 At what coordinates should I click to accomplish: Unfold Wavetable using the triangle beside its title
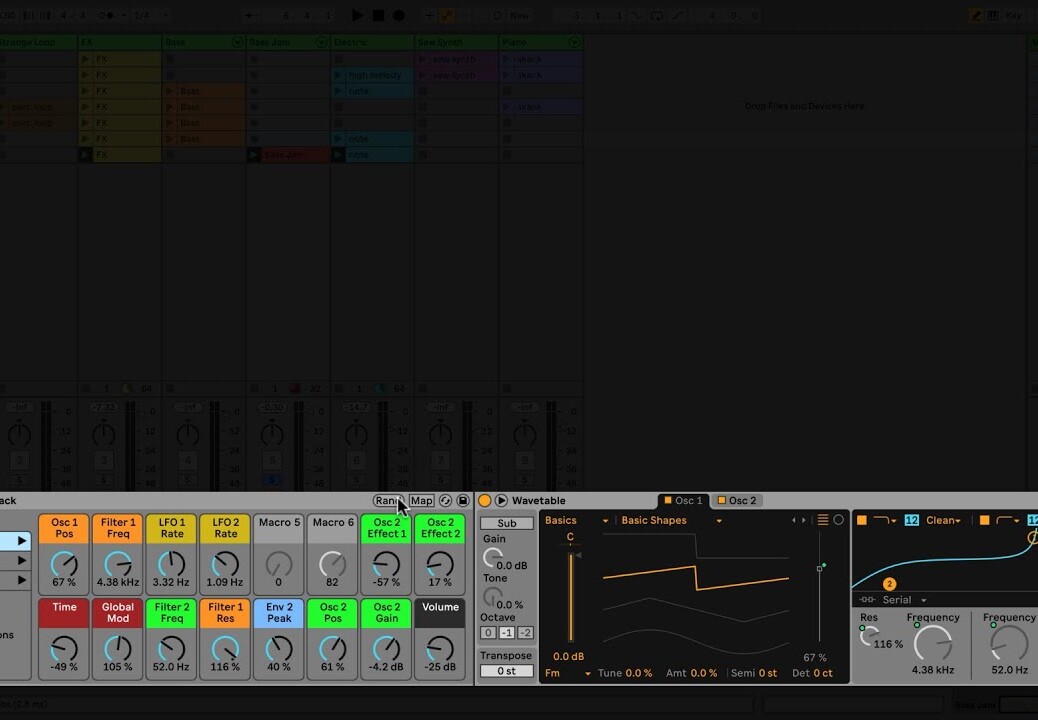(501, 501)
